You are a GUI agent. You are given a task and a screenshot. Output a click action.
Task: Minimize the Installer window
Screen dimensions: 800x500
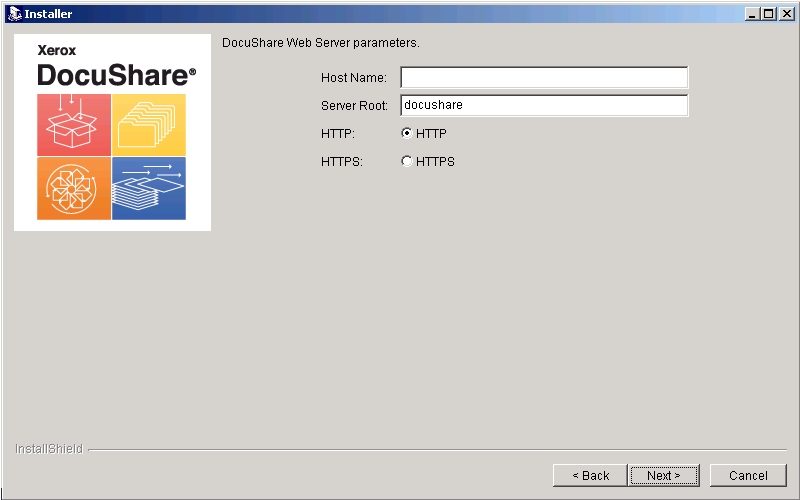point(752,14)
